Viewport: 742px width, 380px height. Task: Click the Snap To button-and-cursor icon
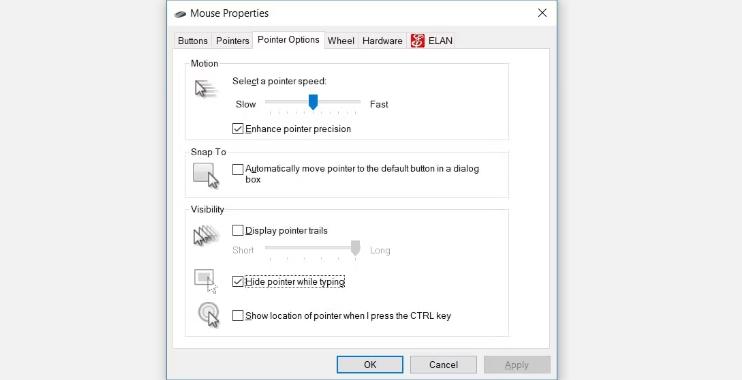tap(206, 176)
